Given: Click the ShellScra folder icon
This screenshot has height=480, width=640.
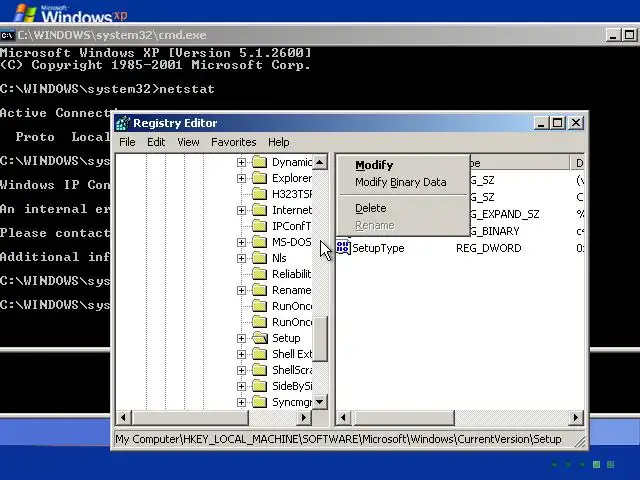Looking at the screenshot, I should [259, 370].
